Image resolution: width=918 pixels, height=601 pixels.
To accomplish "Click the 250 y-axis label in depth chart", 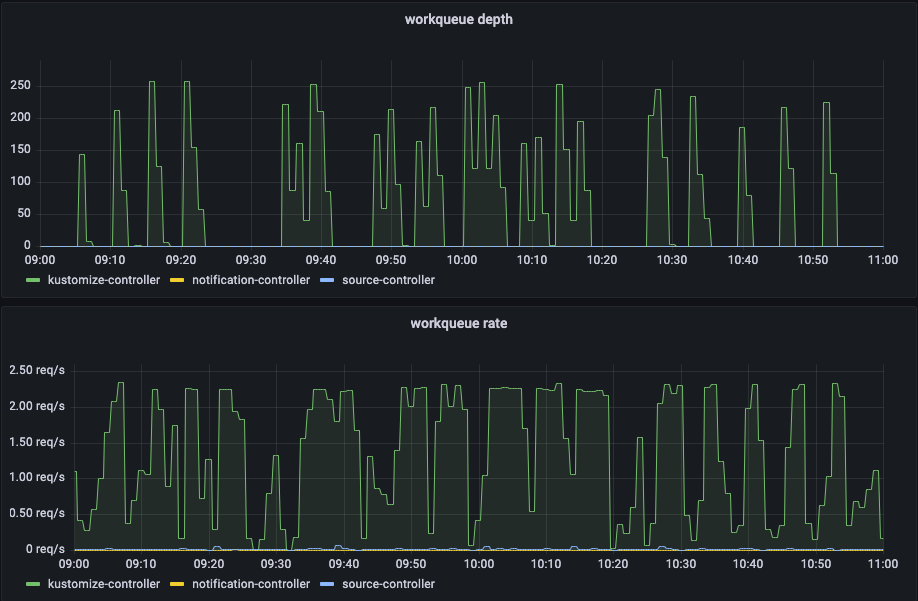I will point(20,85).
